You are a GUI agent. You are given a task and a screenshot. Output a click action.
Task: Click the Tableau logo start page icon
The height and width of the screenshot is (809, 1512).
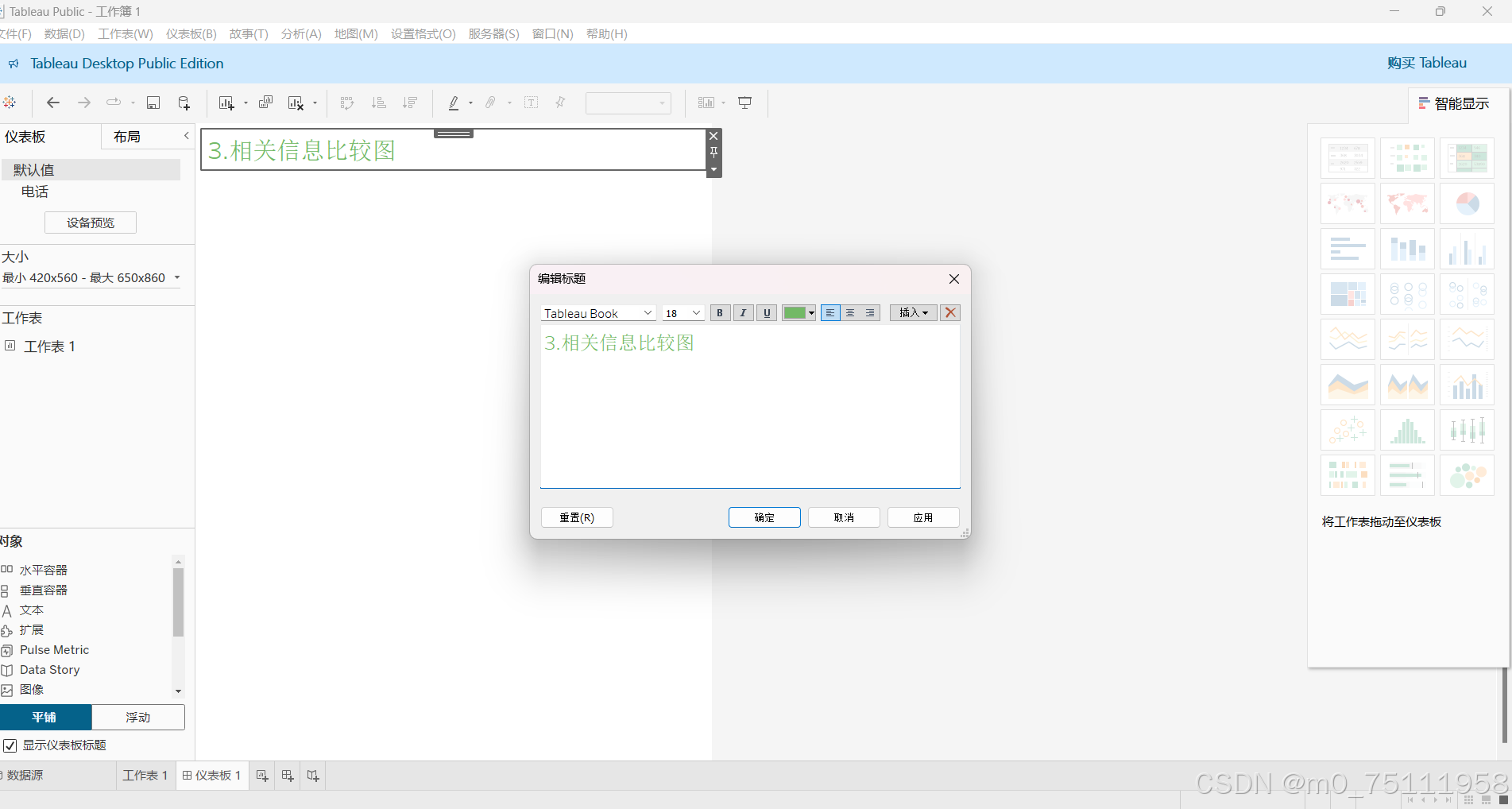click(x=10, y=103)
